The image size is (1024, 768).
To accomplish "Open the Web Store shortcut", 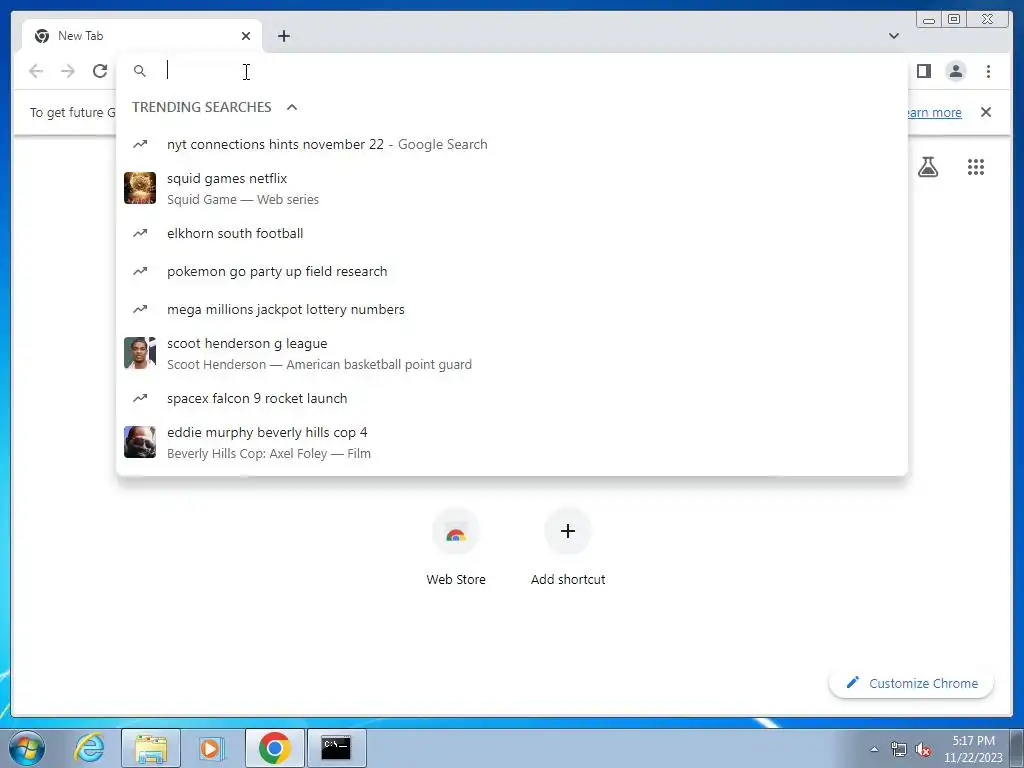I will point(456,547).
